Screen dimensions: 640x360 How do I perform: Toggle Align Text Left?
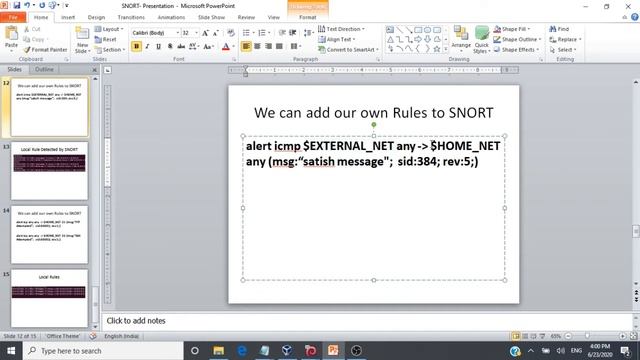(246, 46)
